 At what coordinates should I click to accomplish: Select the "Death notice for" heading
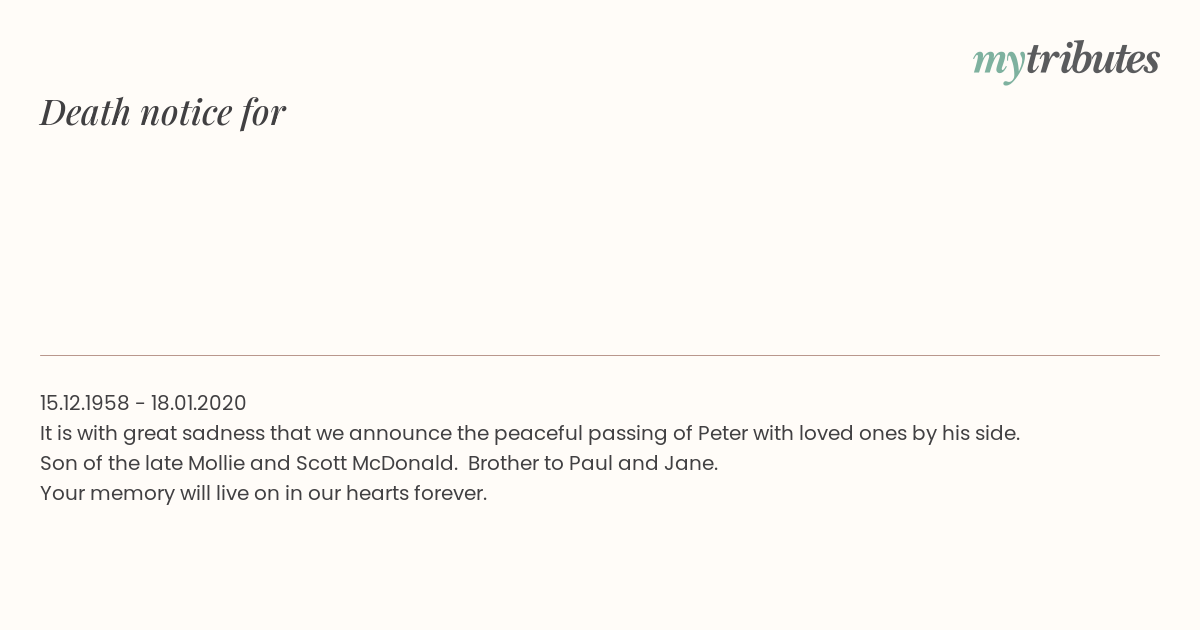tap(163, 112)
